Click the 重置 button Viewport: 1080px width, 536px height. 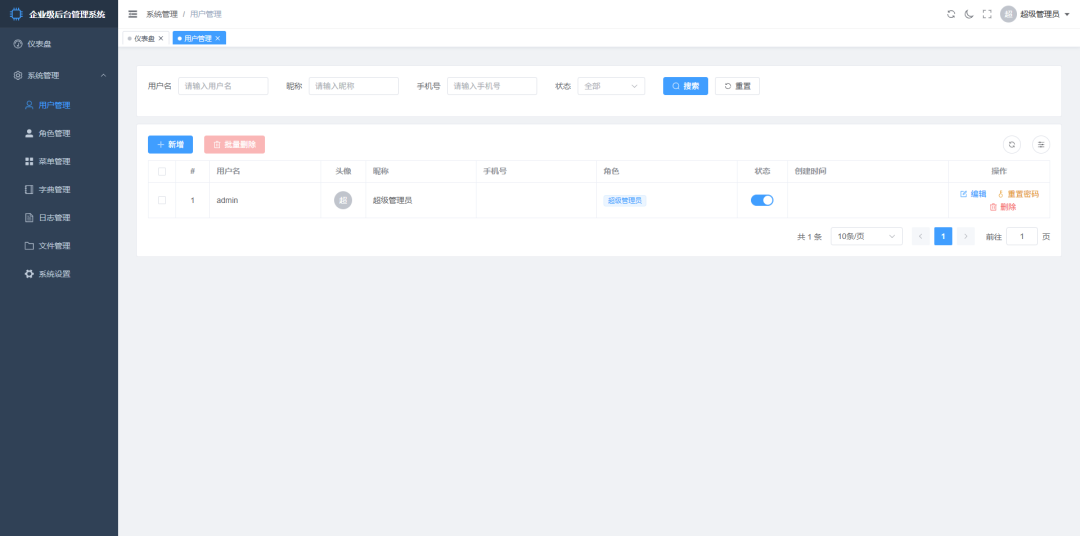[x=738, y=86]
